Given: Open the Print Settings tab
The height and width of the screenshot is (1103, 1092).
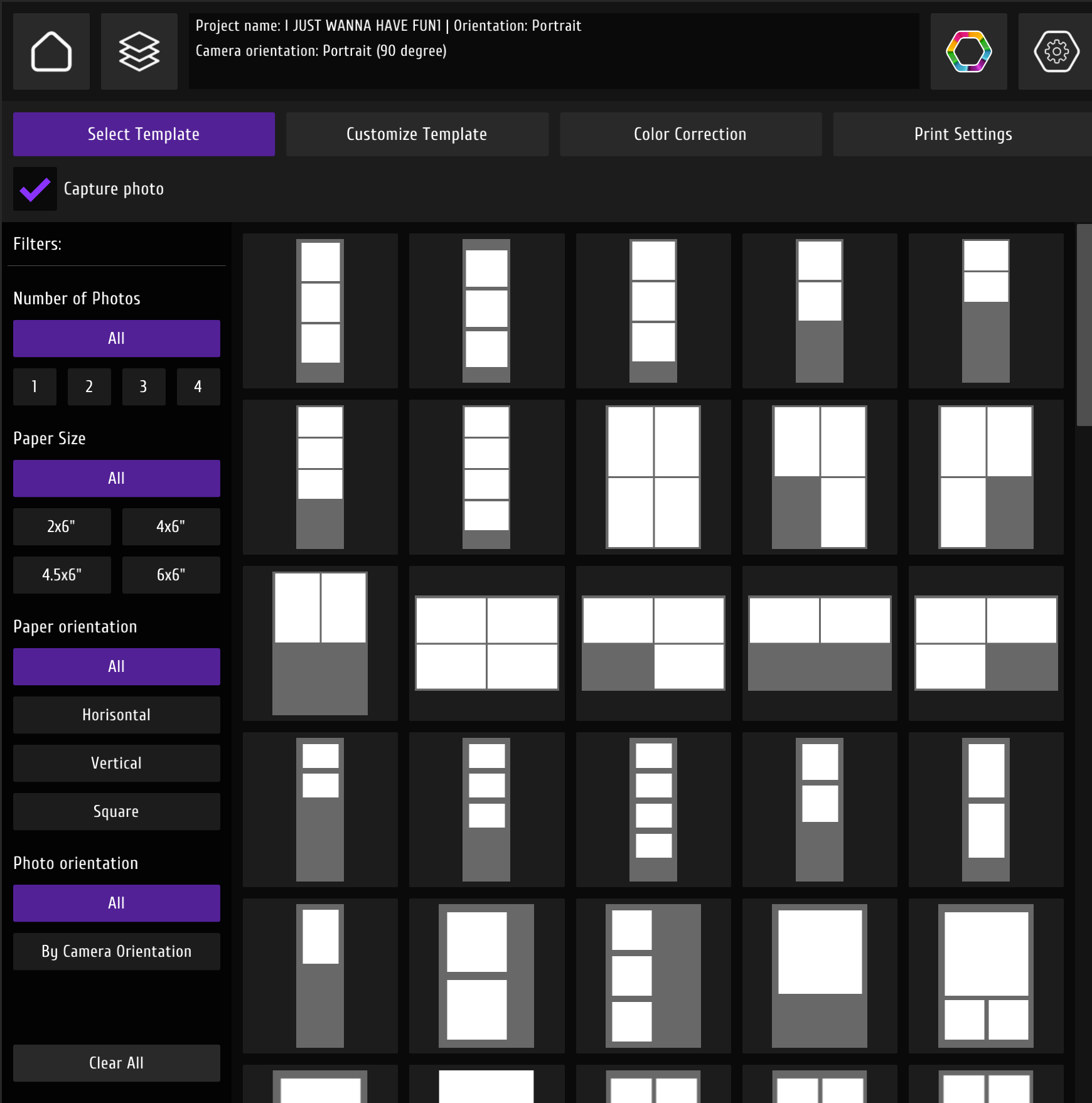Looking at the screenshot, I should (963, 134).
